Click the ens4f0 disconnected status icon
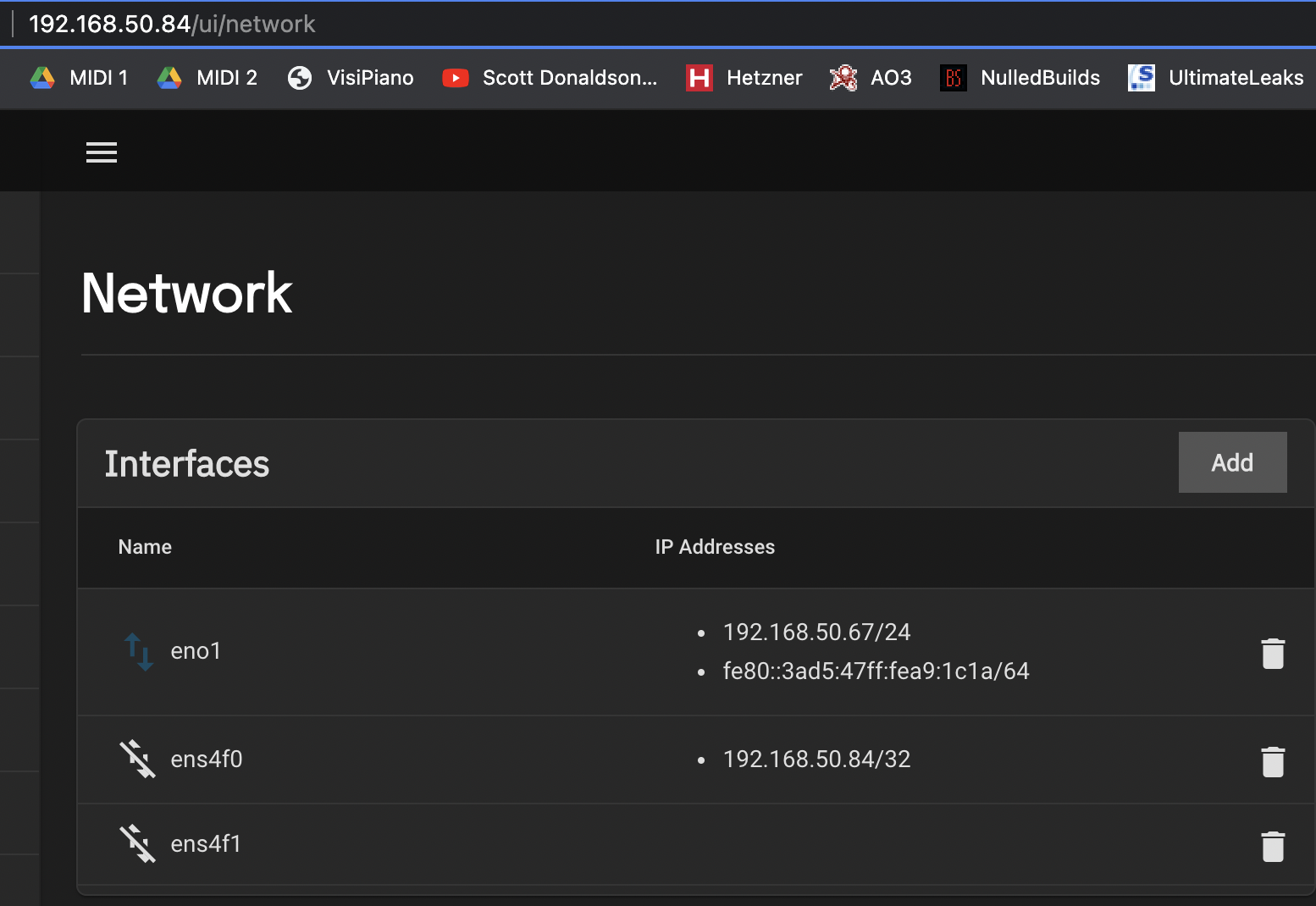This screenshot has height=906, width=1316. [x=137, y=760]
